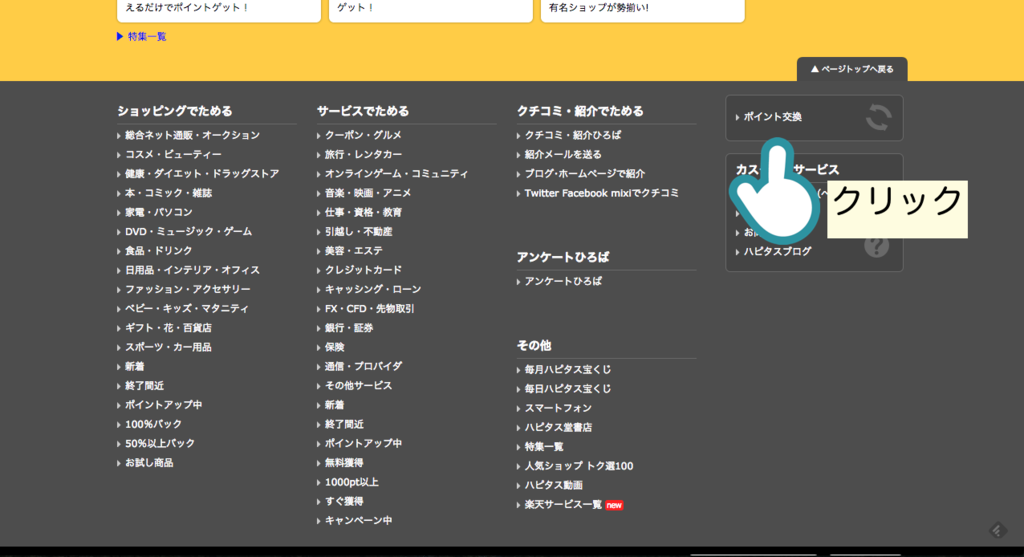Open クチコミ・紹介ひろば link
This screenshot has width=1024, height=557.
(x=573, y=135)
